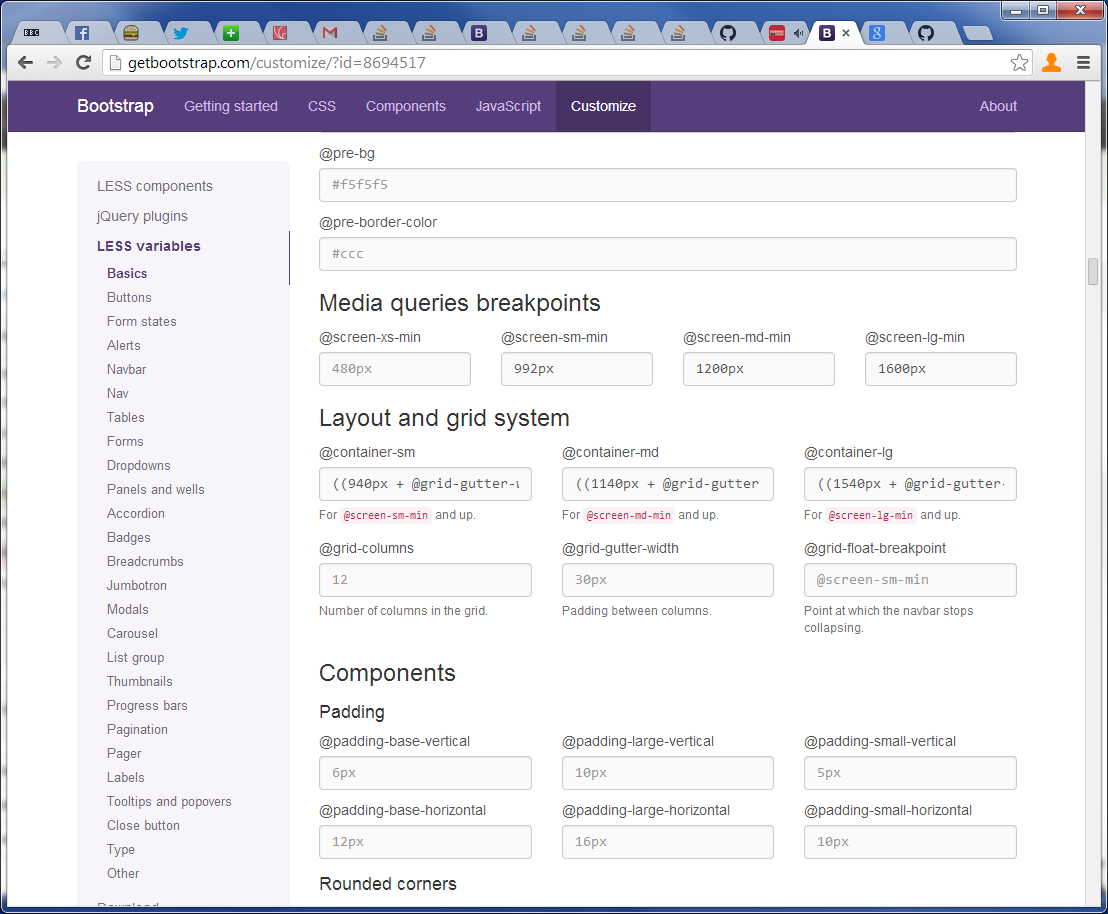Open the About link in navbar
Image resolution: width=1108 pixels, height=914 pixels.
tap(998, 106)
